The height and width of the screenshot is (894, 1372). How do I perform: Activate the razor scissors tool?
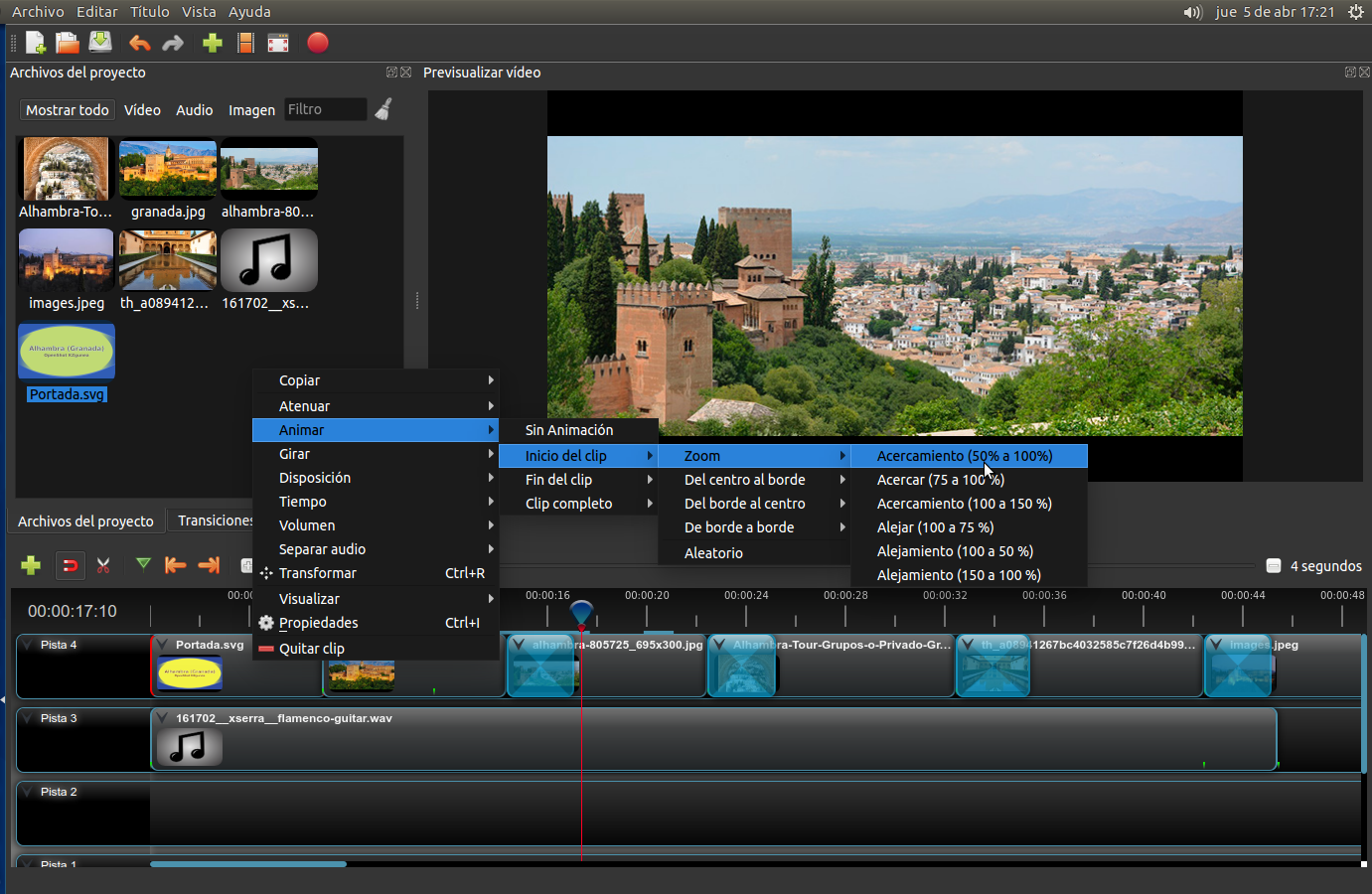tap(103, 565)
